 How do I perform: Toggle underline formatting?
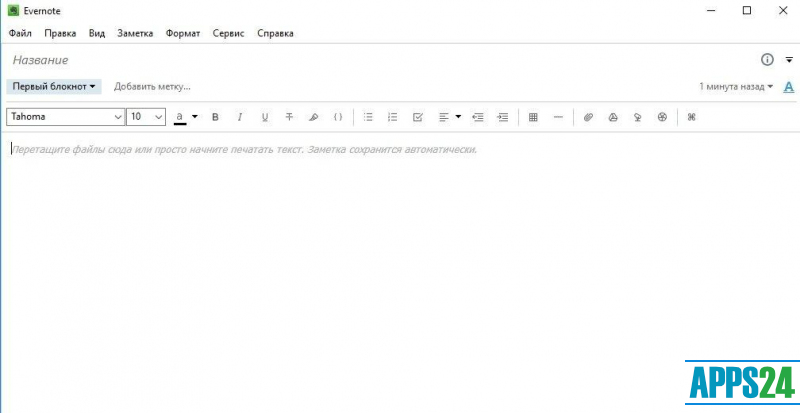[265, 117]
